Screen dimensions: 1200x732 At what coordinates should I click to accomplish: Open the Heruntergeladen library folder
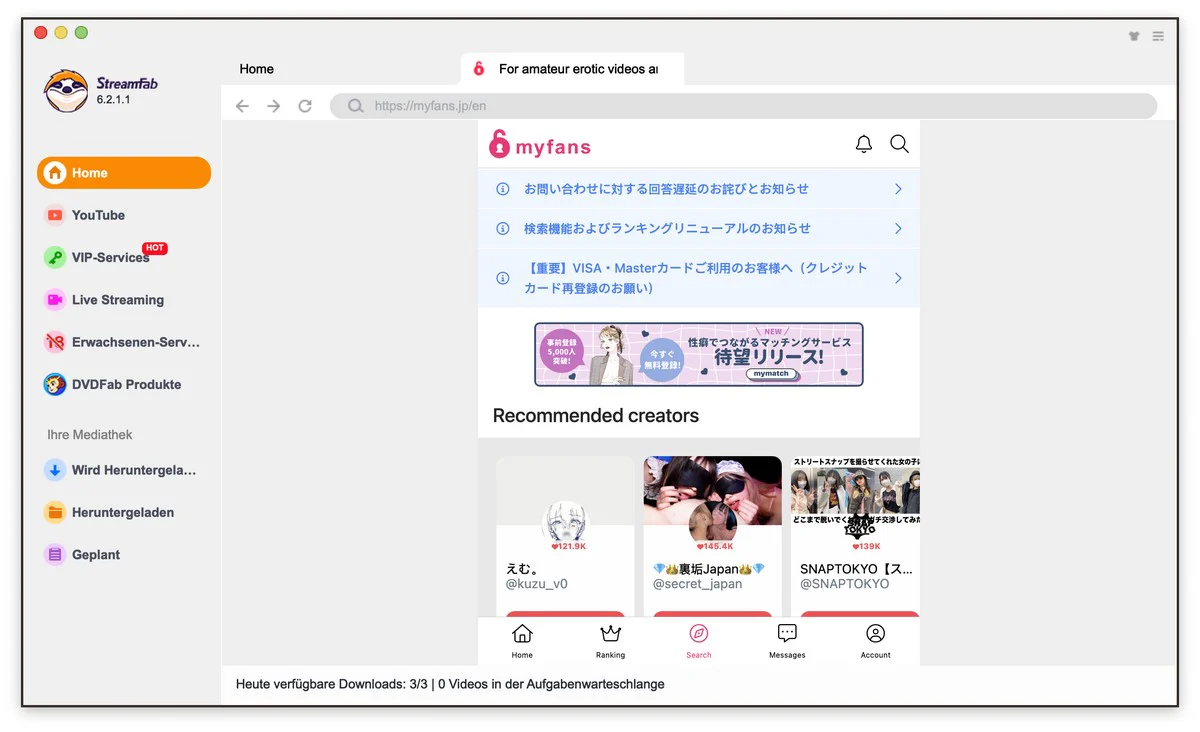point(124,512)
